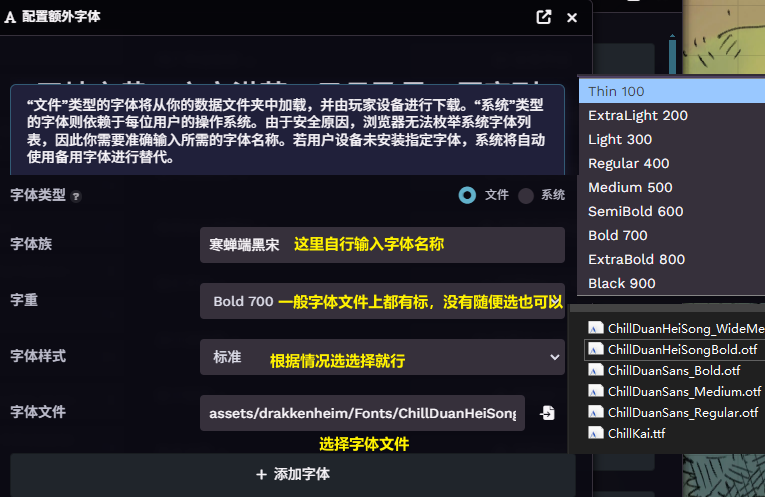Image resolution: width=765 pixels, height=497 pixels.
Task: Click the ChillDuanSans_Bold.otf file icon
Action: [595, 371]
